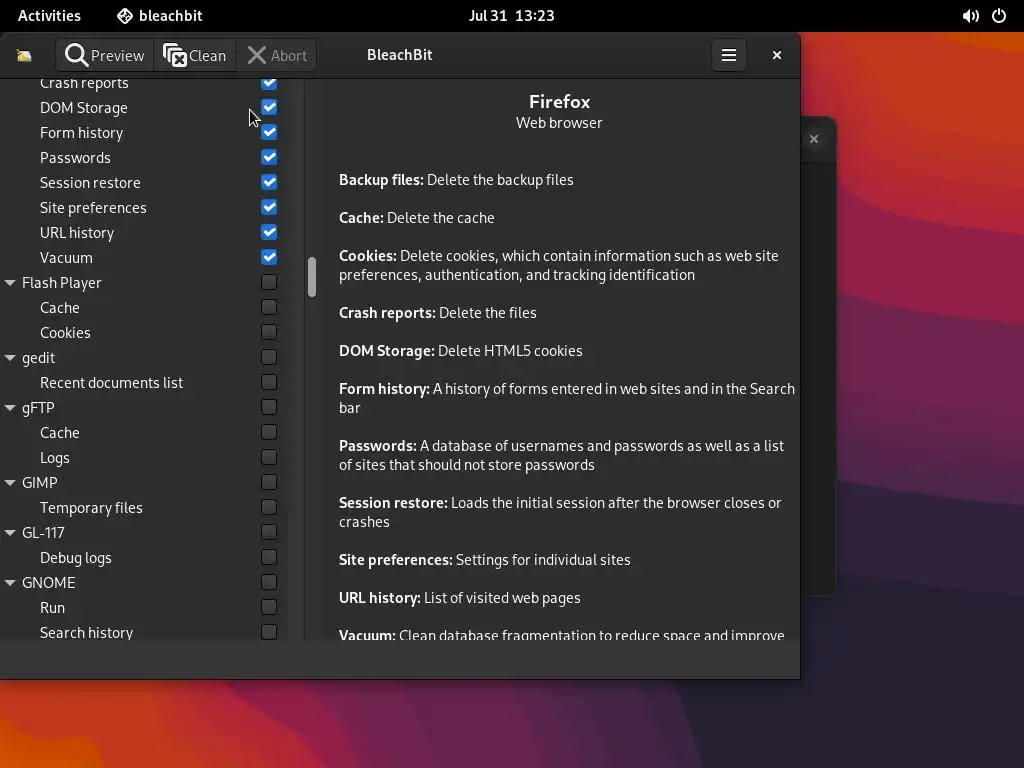This screenshot has height=768, width=1024.
Task: Open the clock and calendar
Action: 511,16
